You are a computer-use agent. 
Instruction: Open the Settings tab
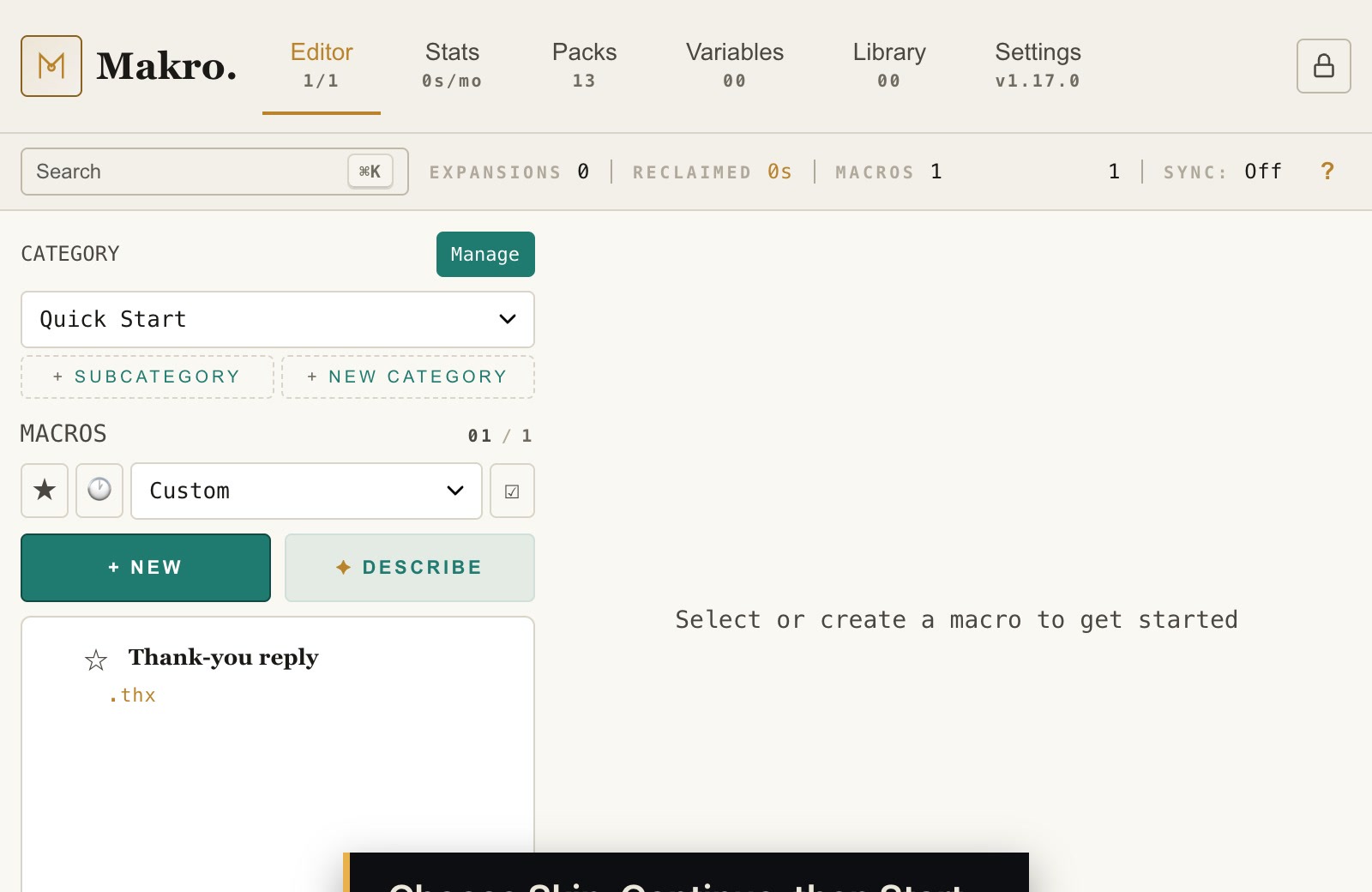[x=1038, y=66]
